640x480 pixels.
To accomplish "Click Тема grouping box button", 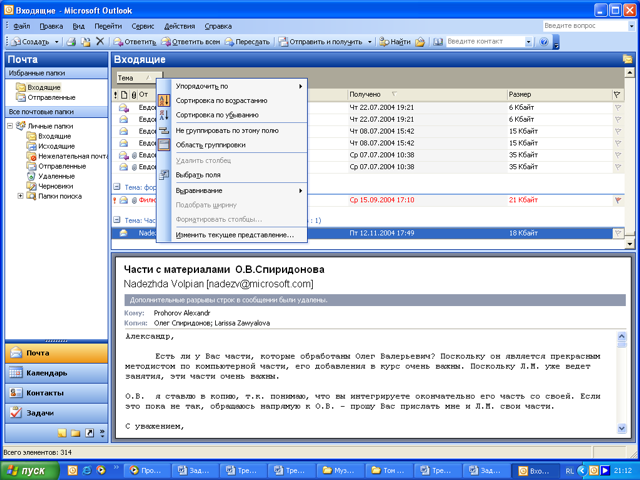I will (x=139, y=78).
